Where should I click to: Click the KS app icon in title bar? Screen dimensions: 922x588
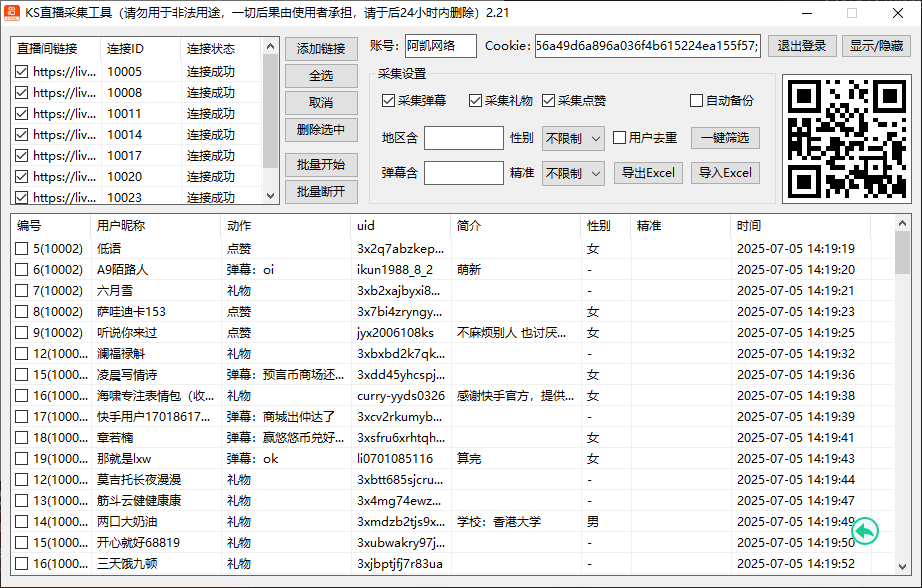pos(12,14)
